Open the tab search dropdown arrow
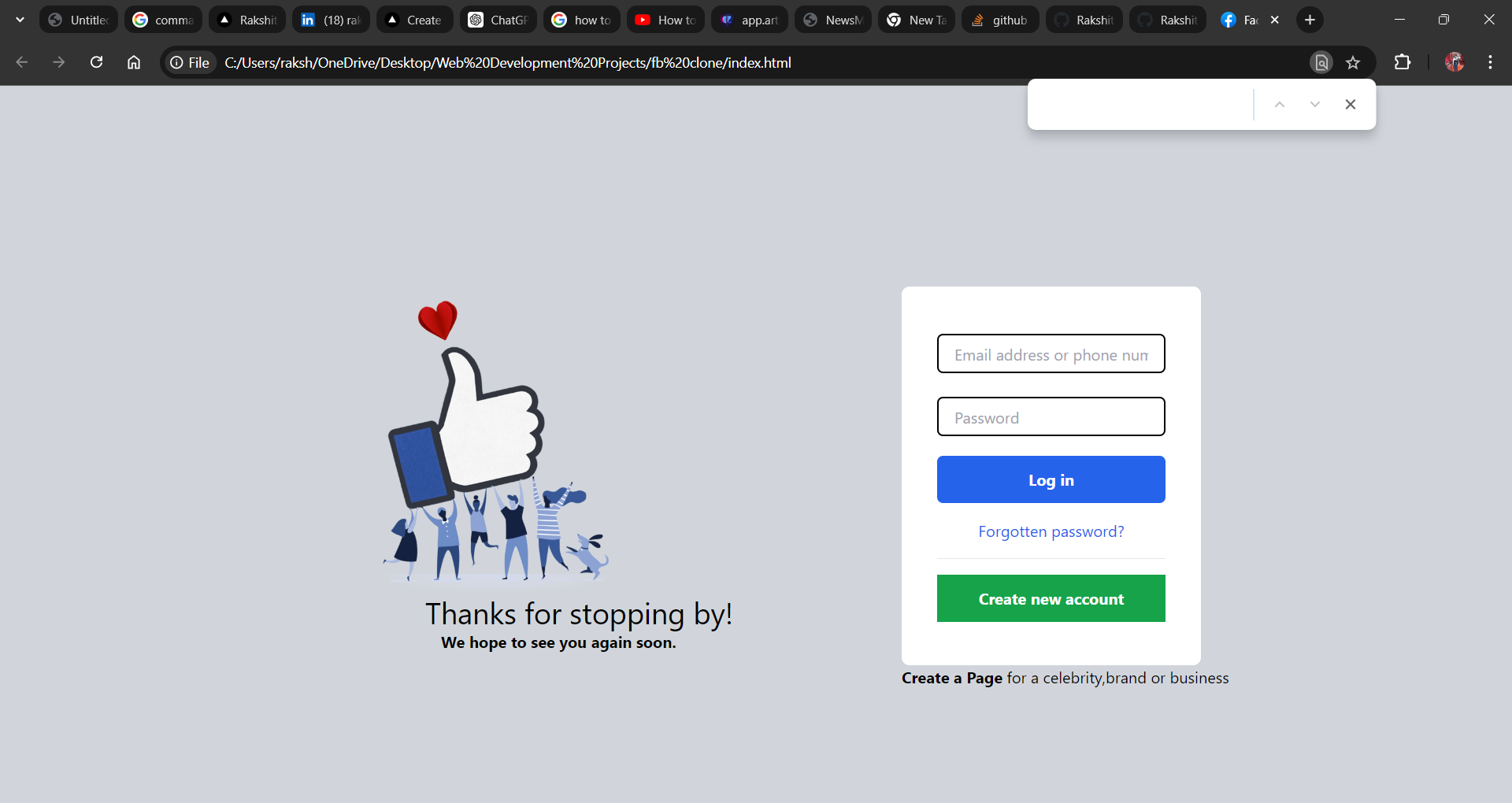The width and height of the screenshot is (1512, 803). coord(20,20)
